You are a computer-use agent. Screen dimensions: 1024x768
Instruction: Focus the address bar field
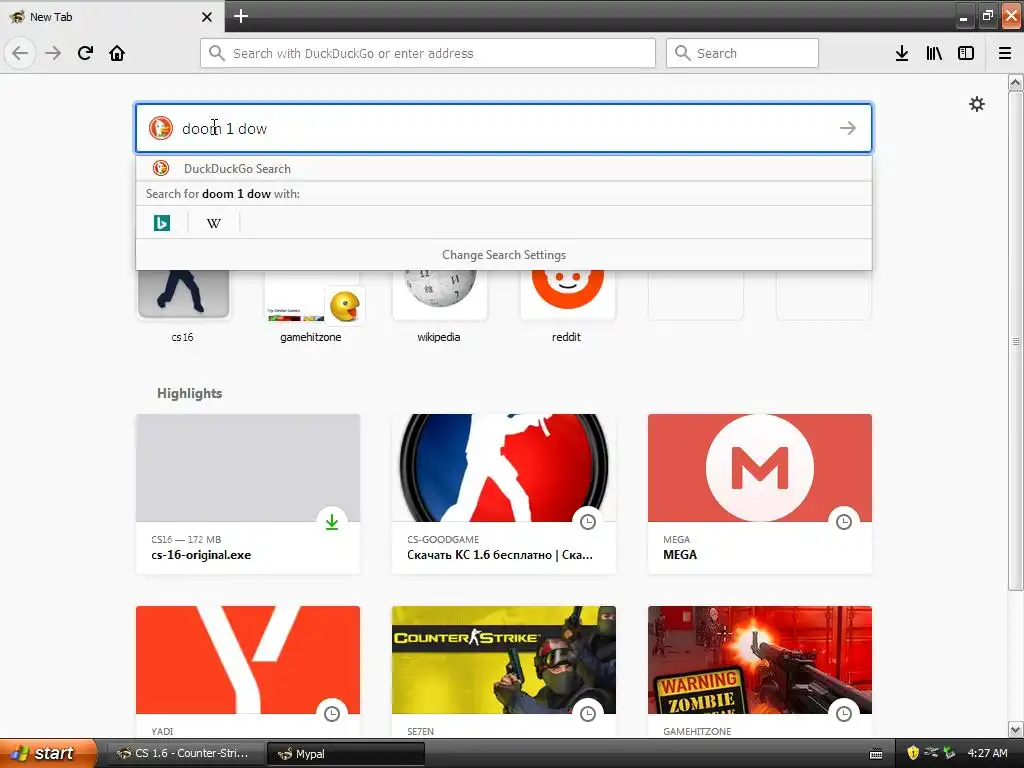point(428,53)
